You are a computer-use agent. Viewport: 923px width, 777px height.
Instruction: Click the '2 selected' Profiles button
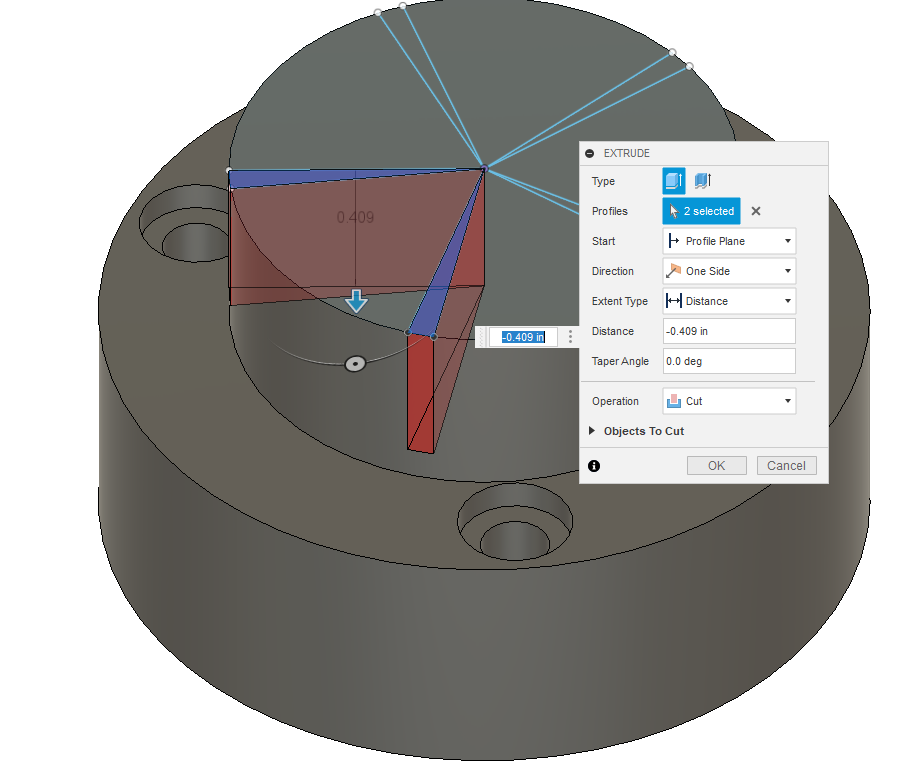[x=700, y=211]
